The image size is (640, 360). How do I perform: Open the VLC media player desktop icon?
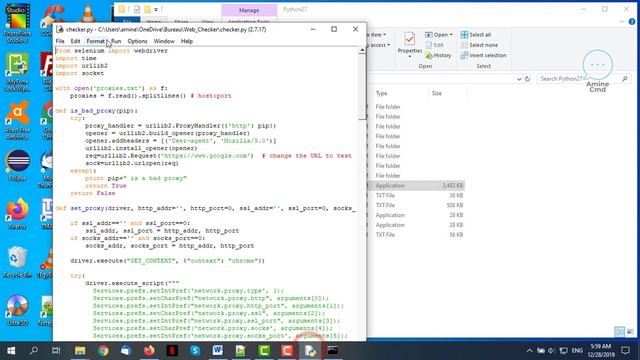pos(88,13)
